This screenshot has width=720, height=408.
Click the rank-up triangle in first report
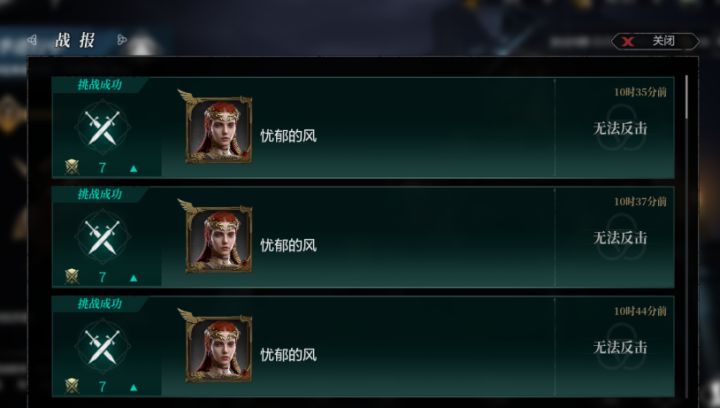coord(134,169)
